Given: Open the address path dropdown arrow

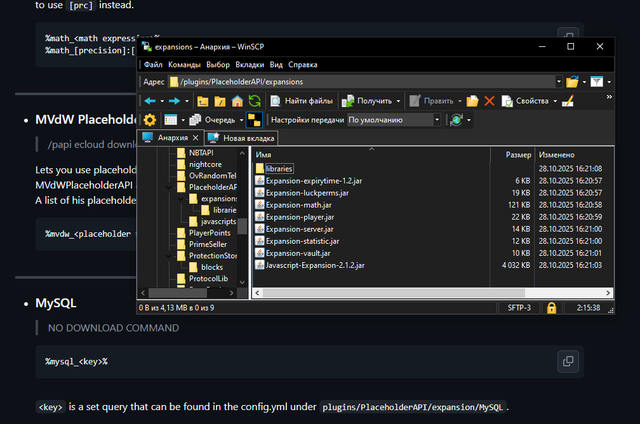Looking at the screenshot, I should [x=559, y=82].
